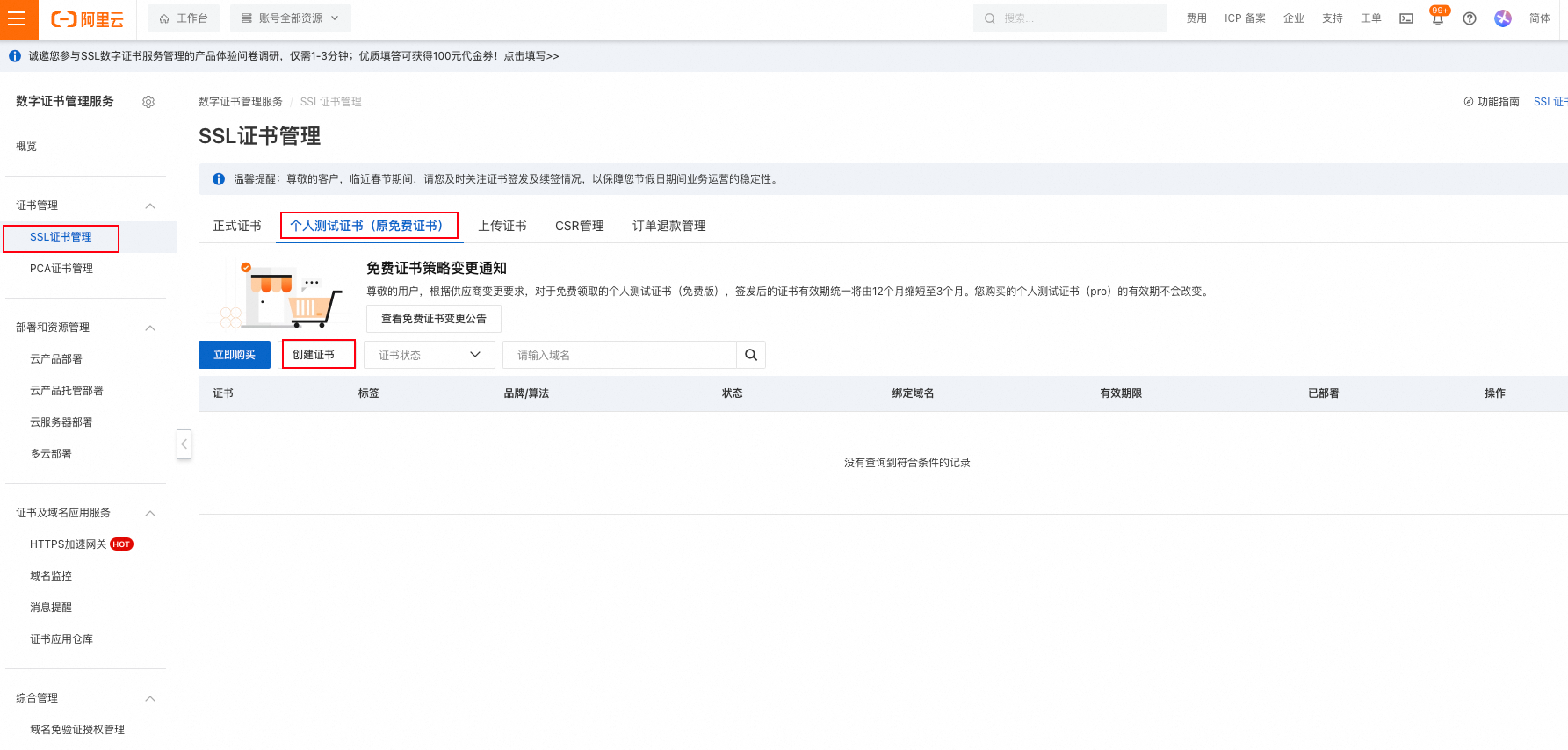Open the sidebar settings gear icon
Image resolution: width=1568 pixels, height=750 pixels.
tap(148, 102)
